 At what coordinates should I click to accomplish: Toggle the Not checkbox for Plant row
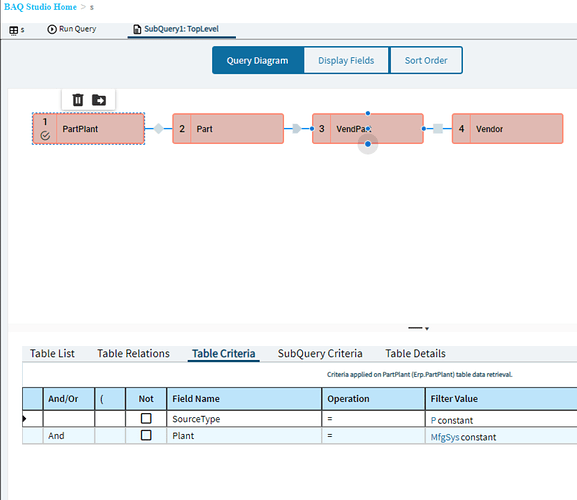[x=146, y=435]
